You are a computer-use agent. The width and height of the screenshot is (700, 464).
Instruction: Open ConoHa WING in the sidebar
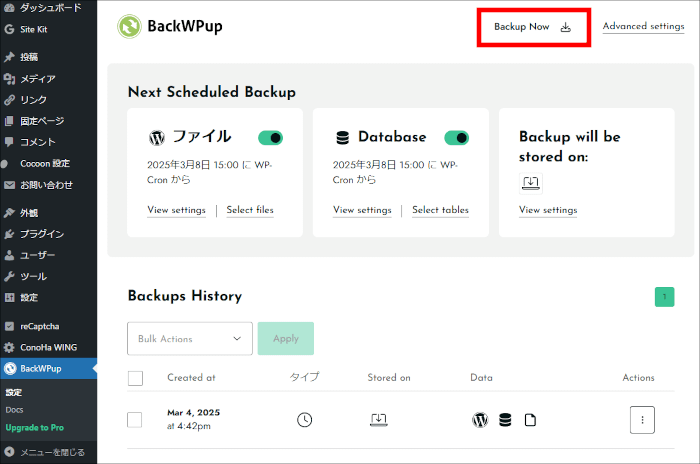48,347
